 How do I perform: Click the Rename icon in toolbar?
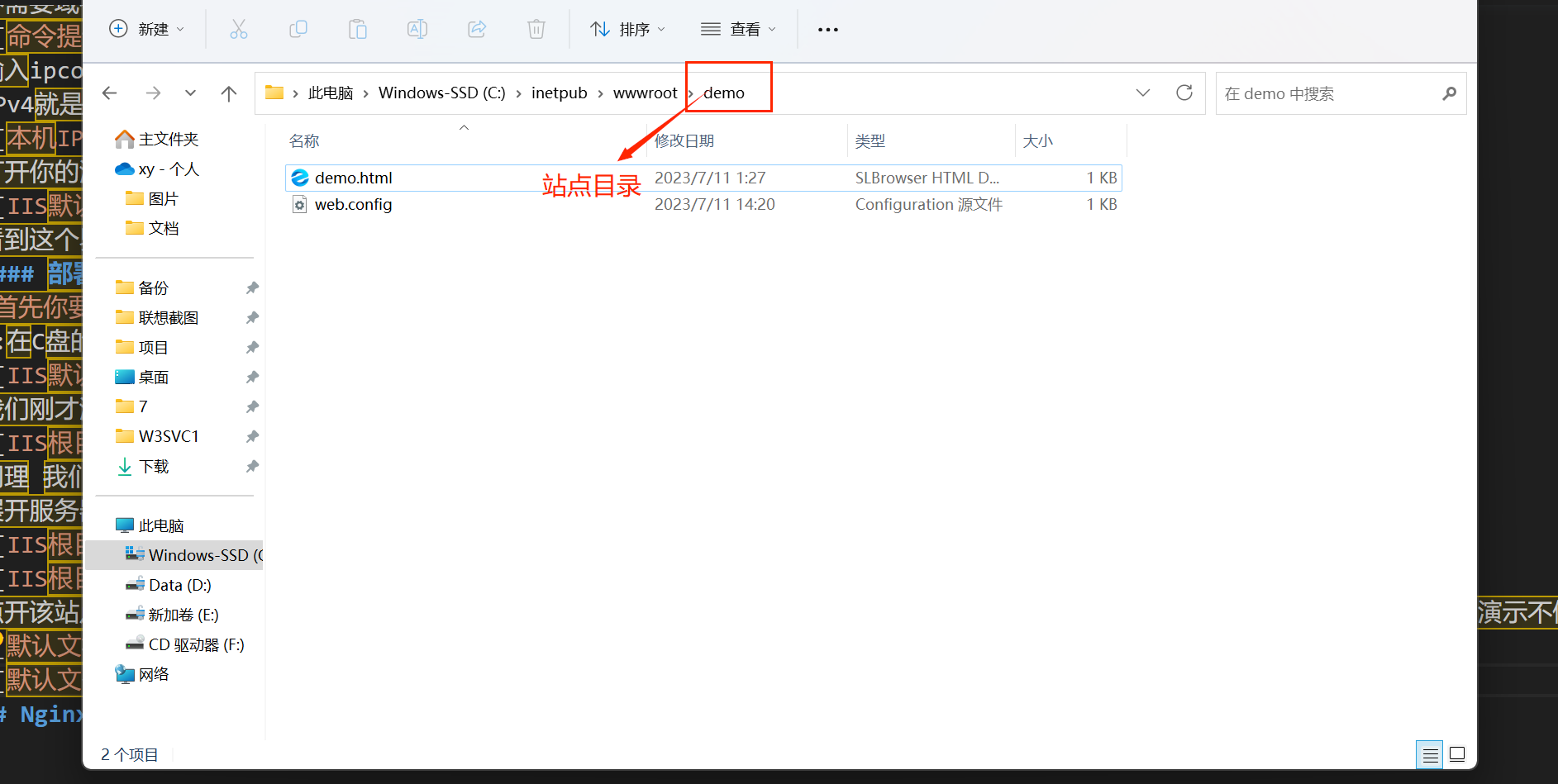[x=417, y=30]
